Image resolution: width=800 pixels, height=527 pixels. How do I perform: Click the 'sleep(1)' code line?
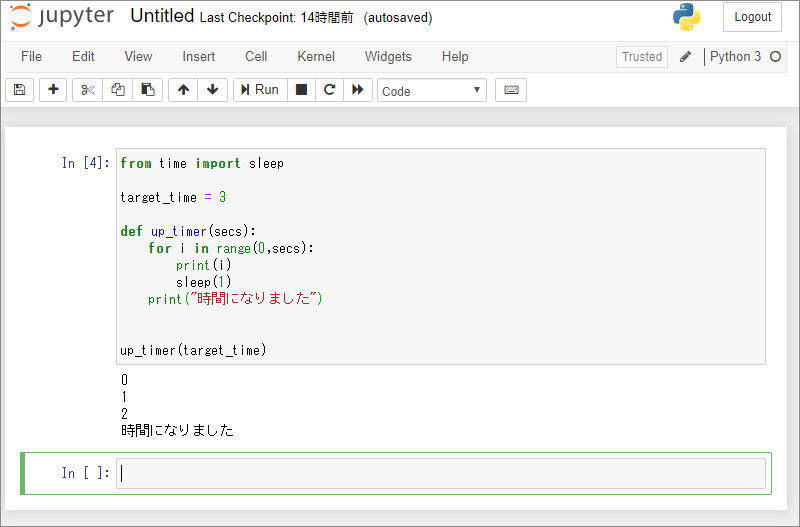204,282
